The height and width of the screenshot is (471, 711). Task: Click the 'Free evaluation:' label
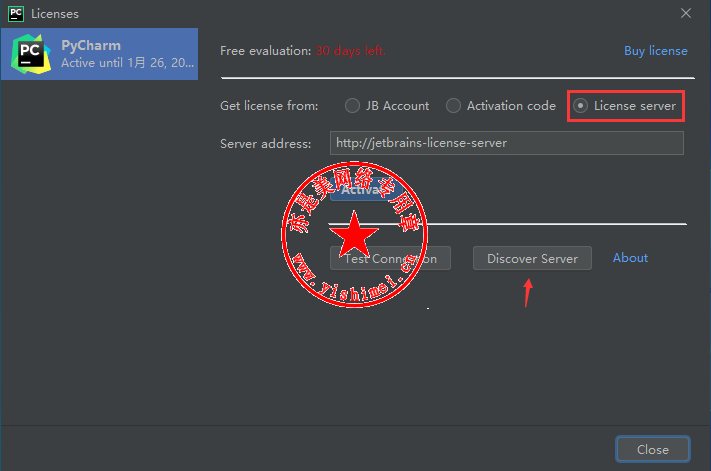[x=265, y=51]
